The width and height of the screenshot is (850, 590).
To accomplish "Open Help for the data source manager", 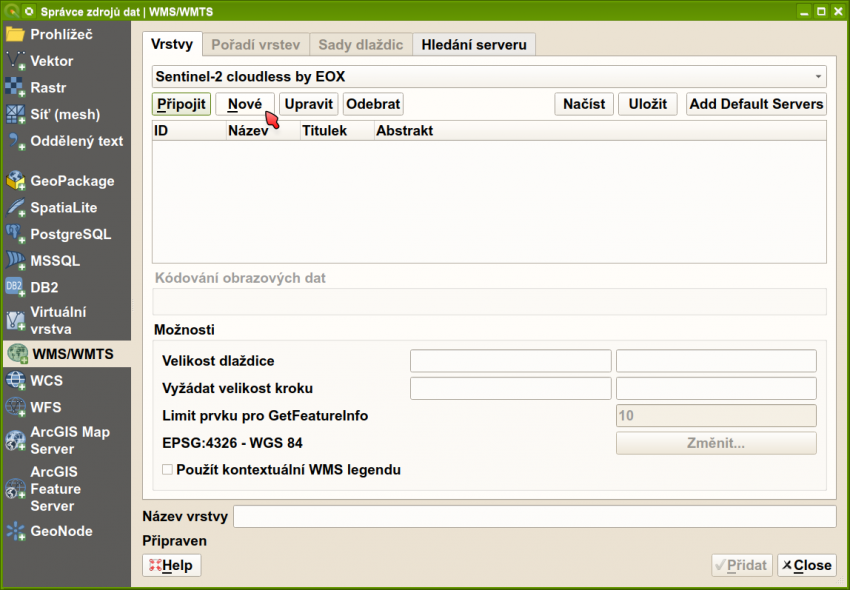I will click(x=171, y=565).
